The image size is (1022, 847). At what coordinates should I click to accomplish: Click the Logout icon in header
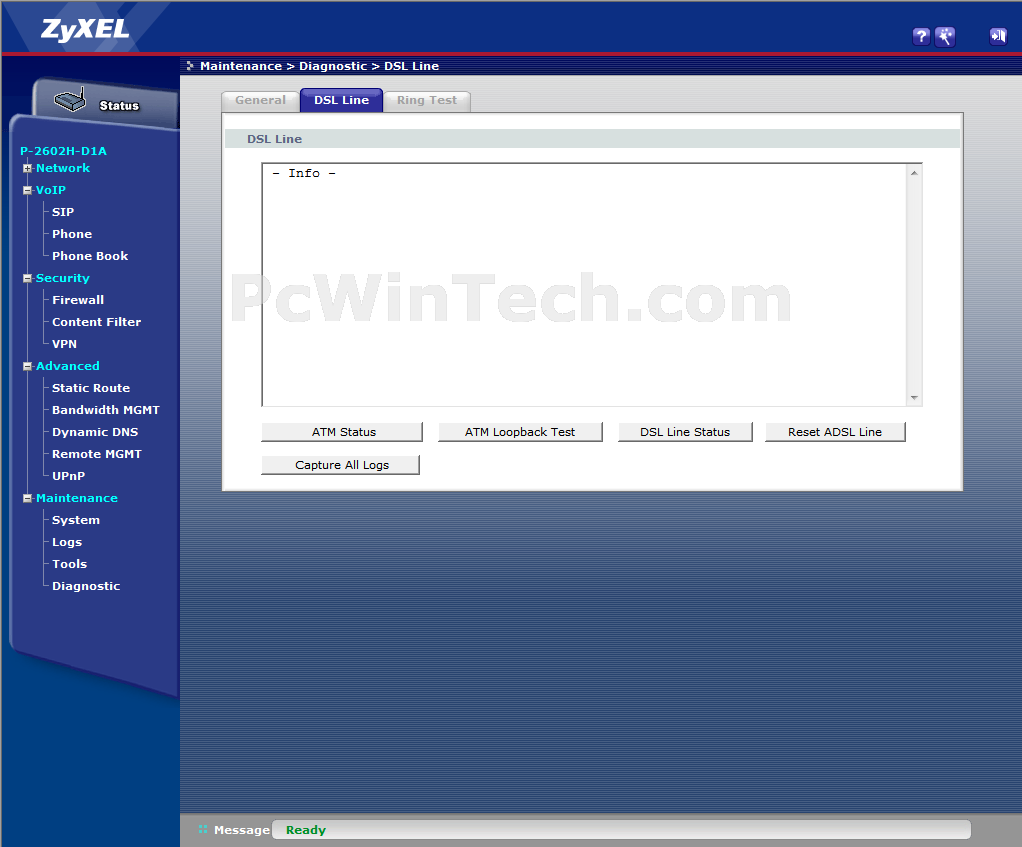pyautogui.click(x=998, y=36)
